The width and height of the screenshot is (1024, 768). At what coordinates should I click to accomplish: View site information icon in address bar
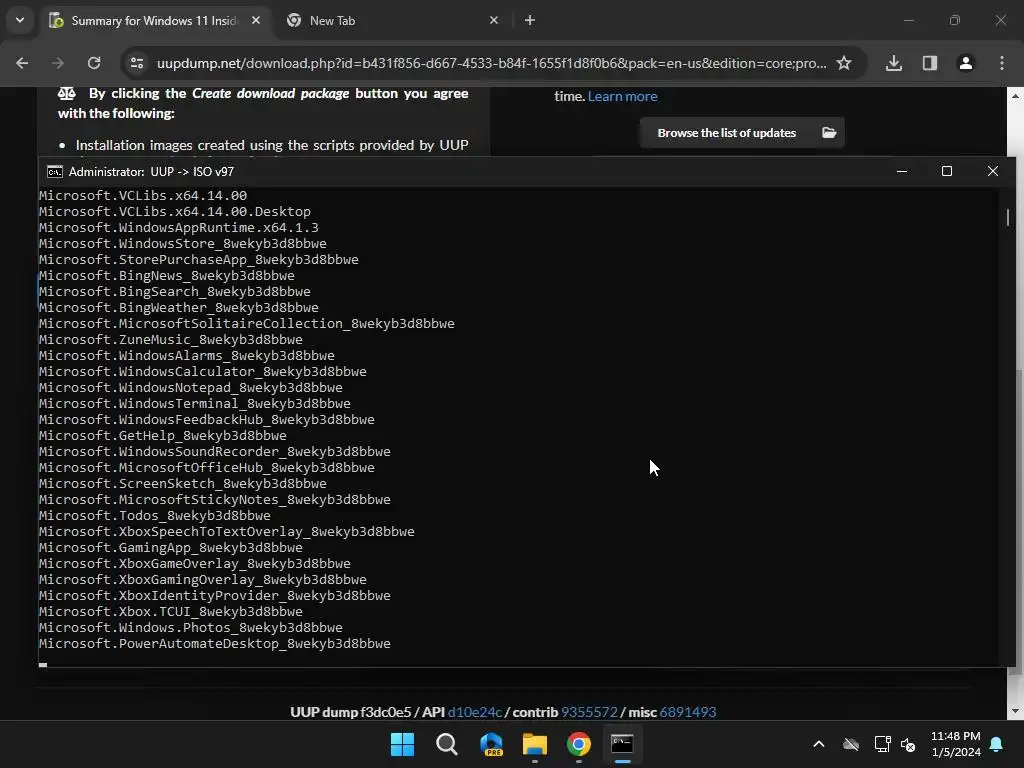tap(137, 63)
